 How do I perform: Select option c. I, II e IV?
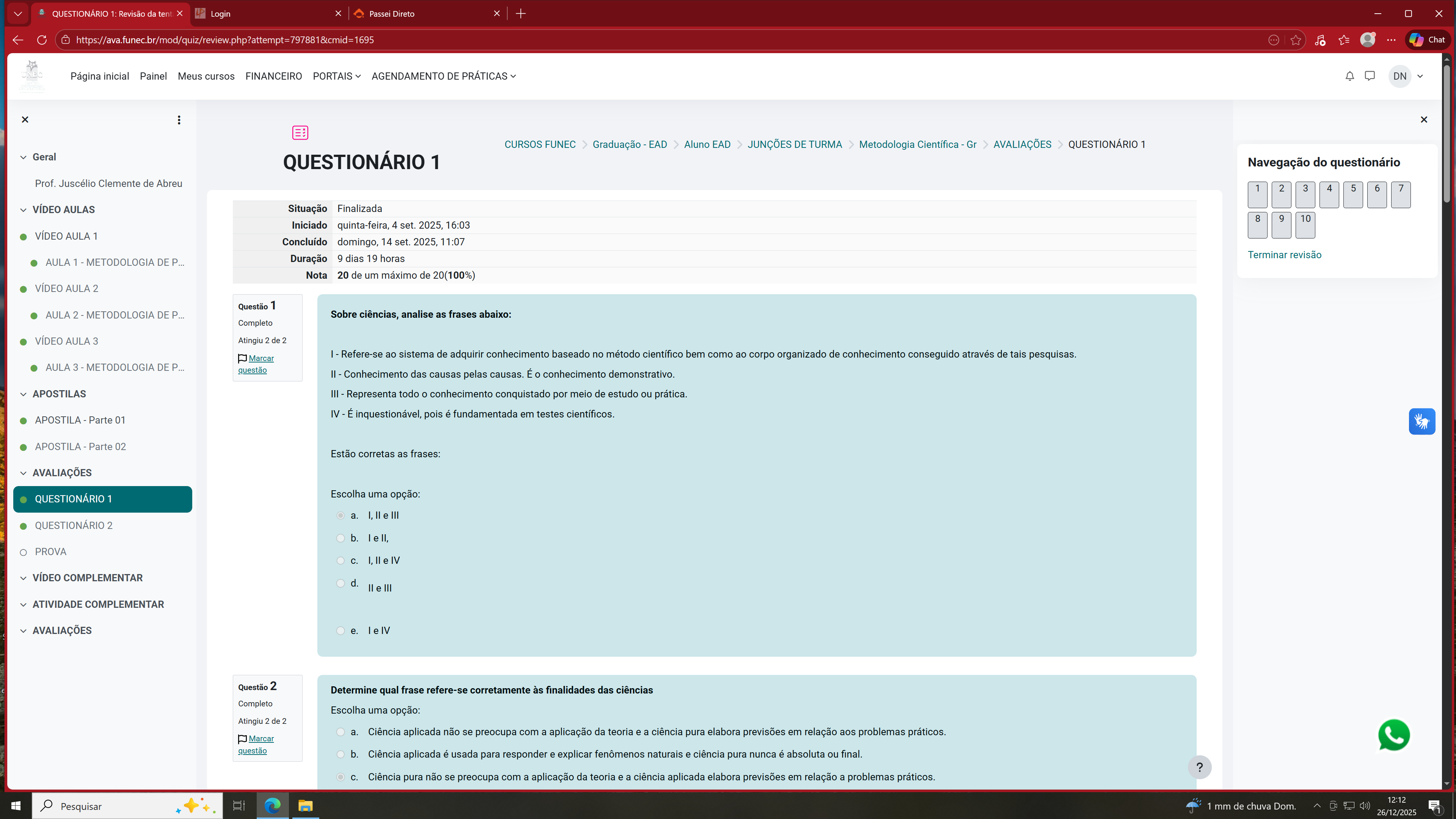point(340,561)
